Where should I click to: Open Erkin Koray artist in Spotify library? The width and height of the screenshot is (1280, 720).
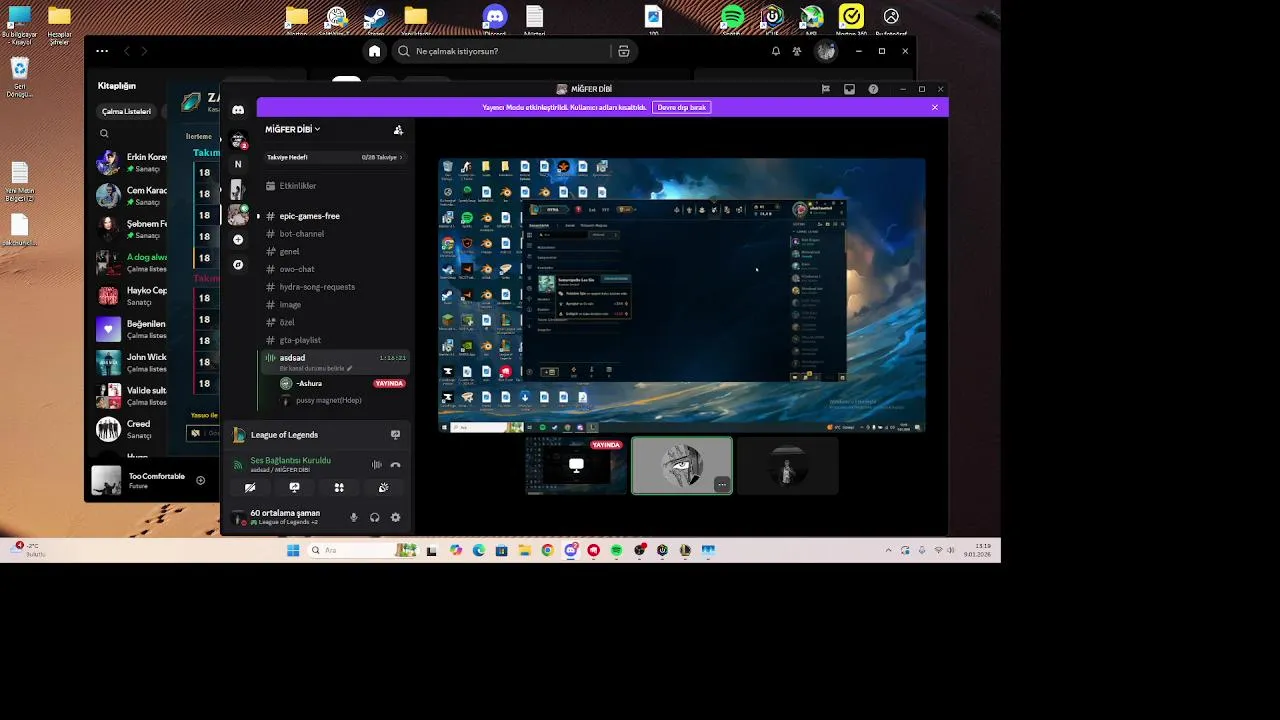tap(132, 163)
